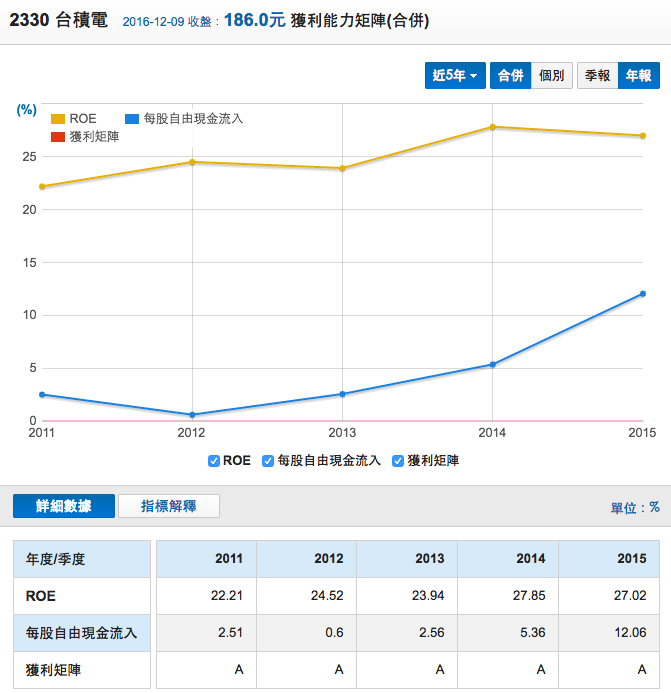The width and height of the screenshot is (671, 693).
Task: Select the 合併 consolidated button
Action: tap(510, 76)
